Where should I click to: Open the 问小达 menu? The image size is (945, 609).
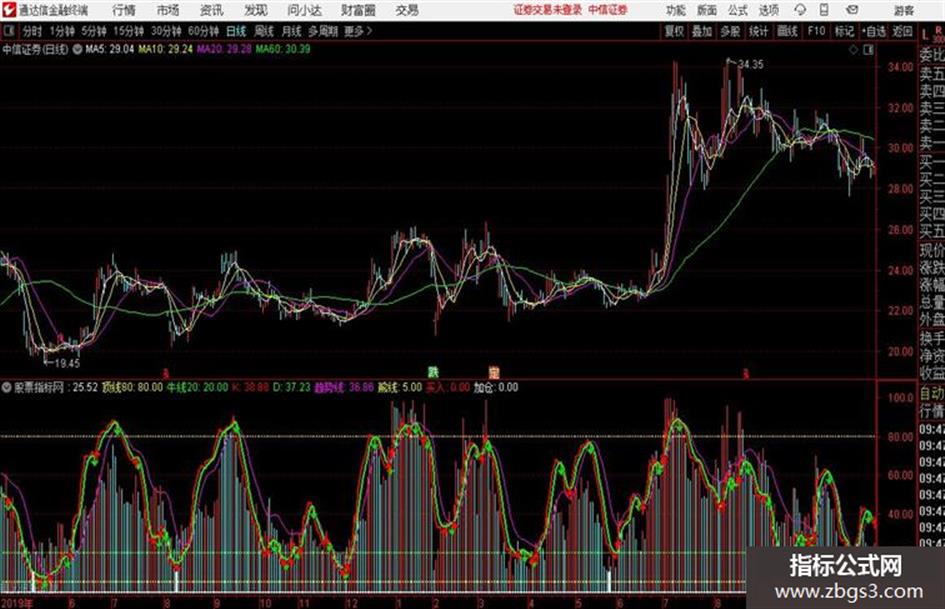(x=304, y=10)
